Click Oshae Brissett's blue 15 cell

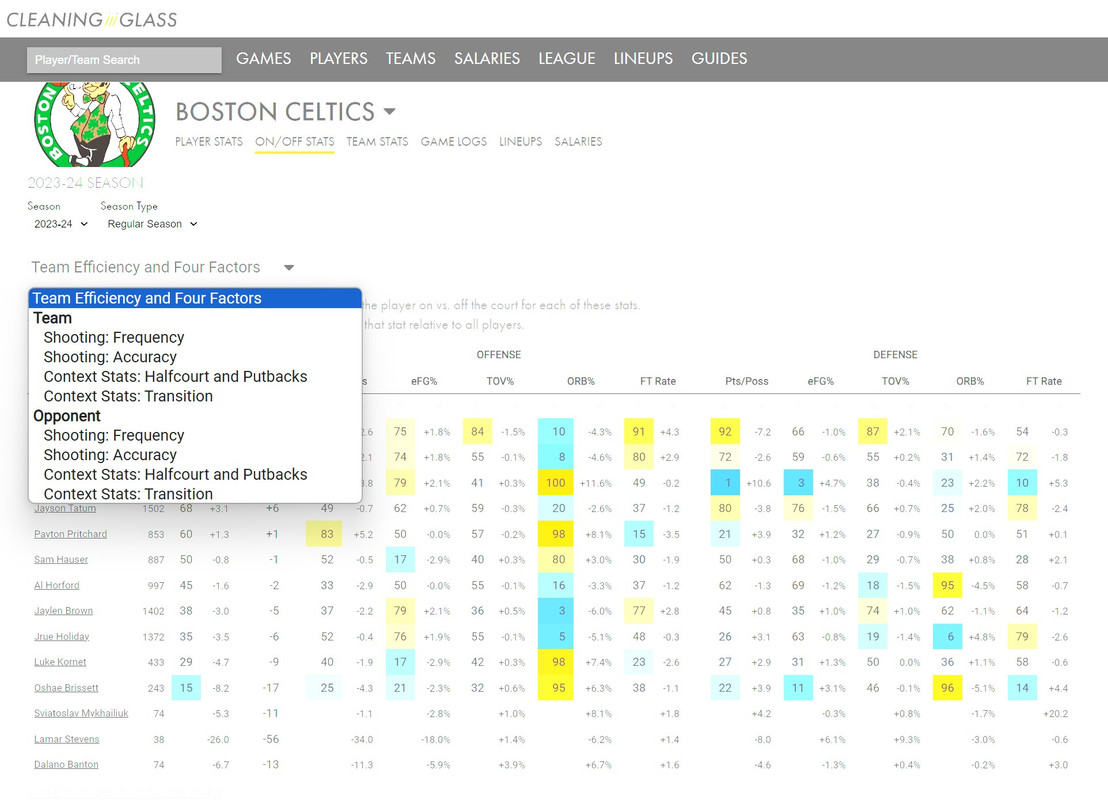[x=187, y=688]
